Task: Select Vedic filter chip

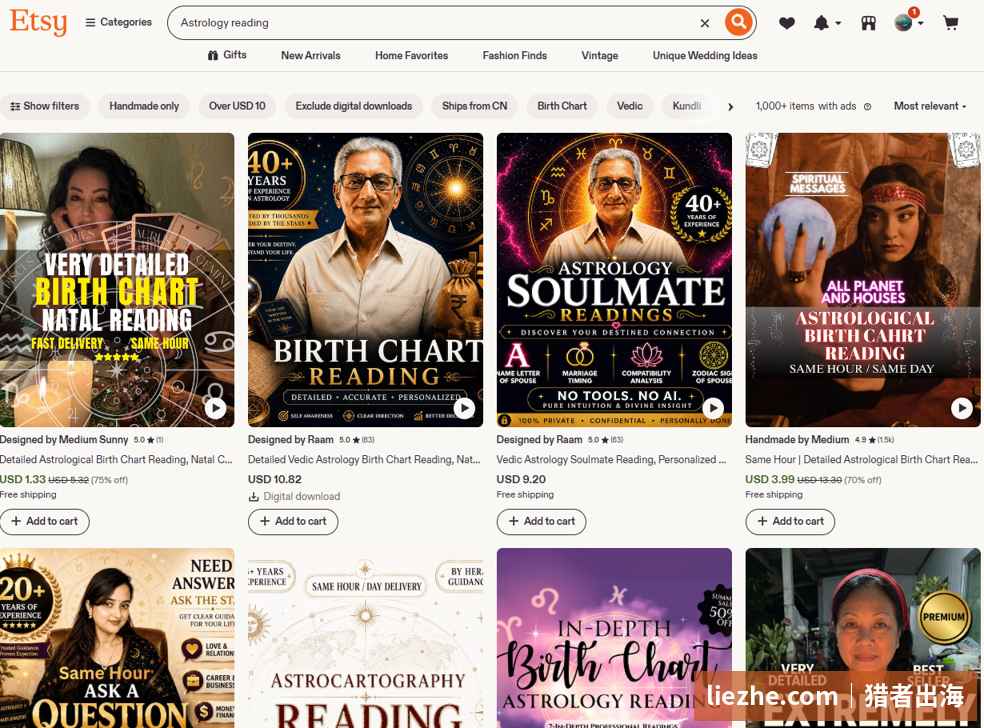Action: pos(629,106)
